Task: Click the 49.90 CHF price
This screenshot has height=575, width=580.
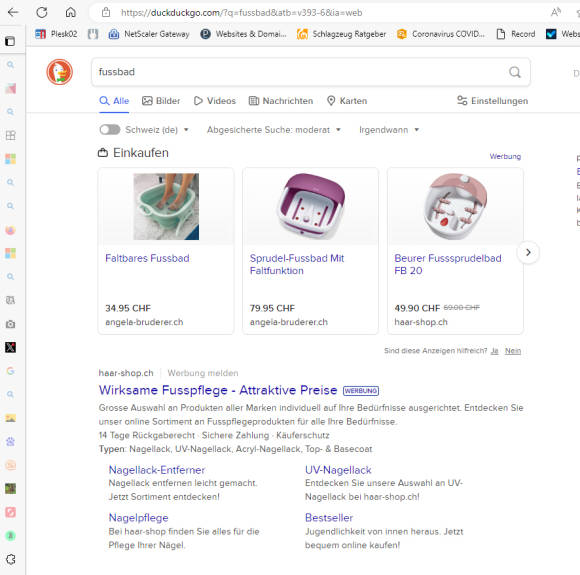Action: [x=417, y=308]
